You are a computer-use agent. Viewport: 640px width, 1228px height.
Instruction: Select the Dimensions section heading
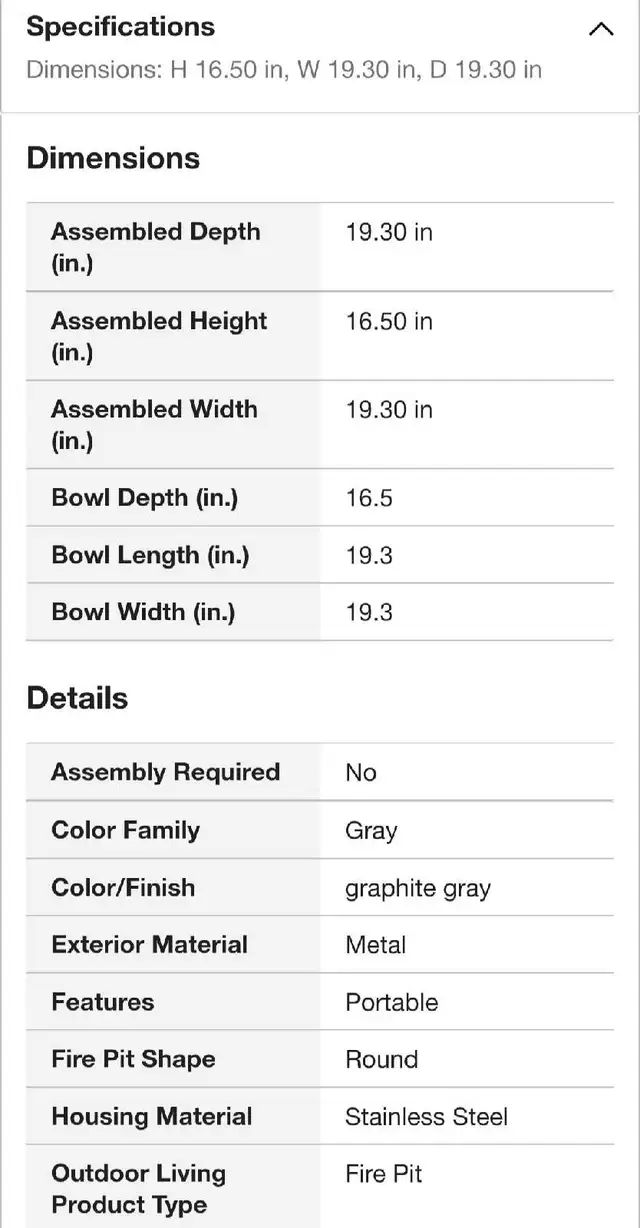tap(113, 158)
